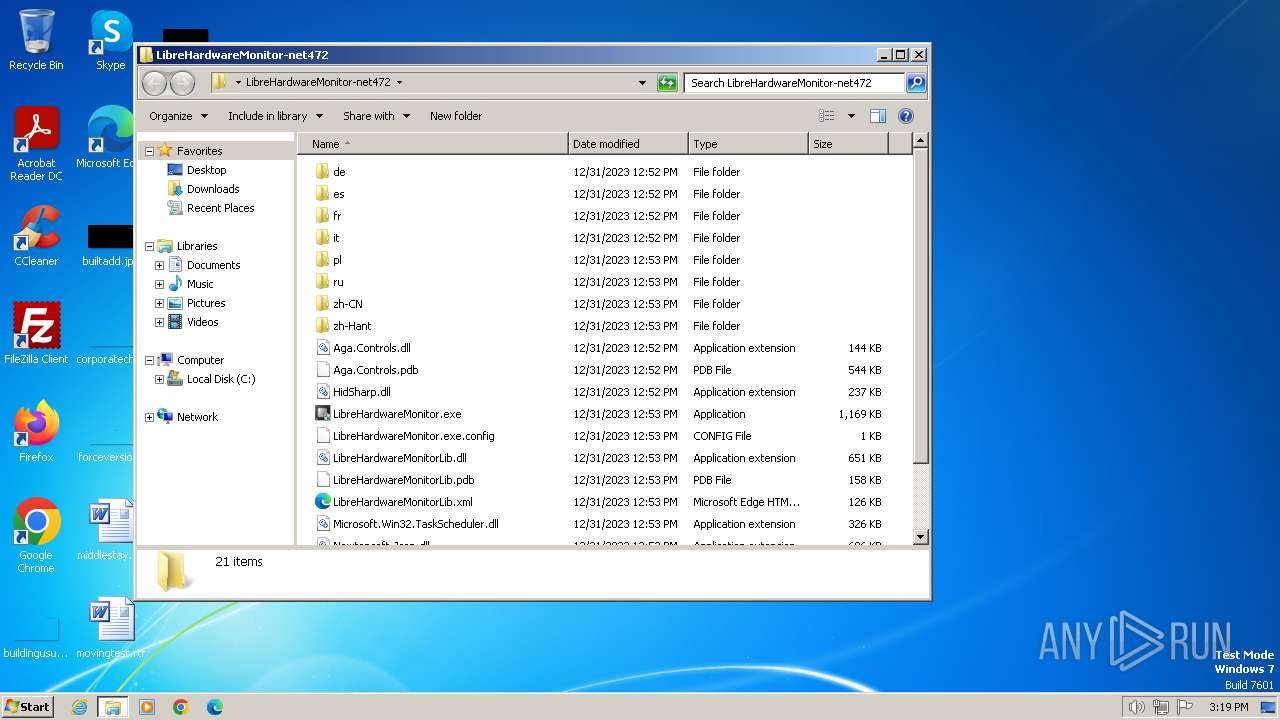Select the zh-Hant folder
1280x720 pixels.
tap(352, 326)
